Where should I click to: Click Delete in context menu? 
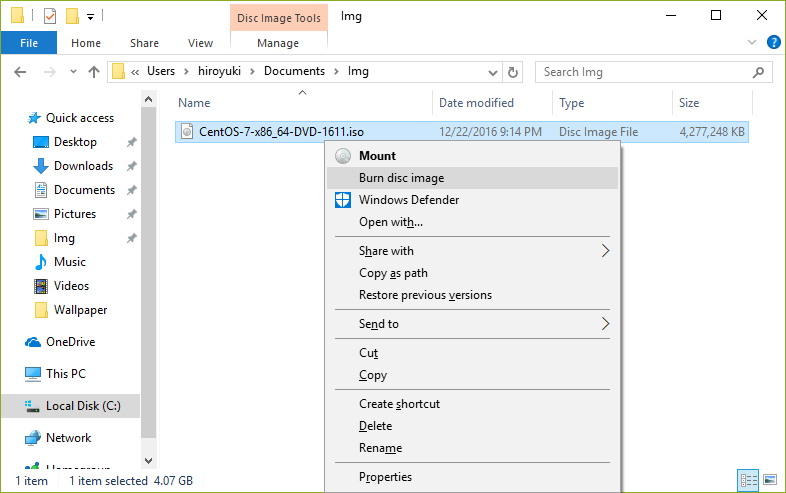coord(472,426)
